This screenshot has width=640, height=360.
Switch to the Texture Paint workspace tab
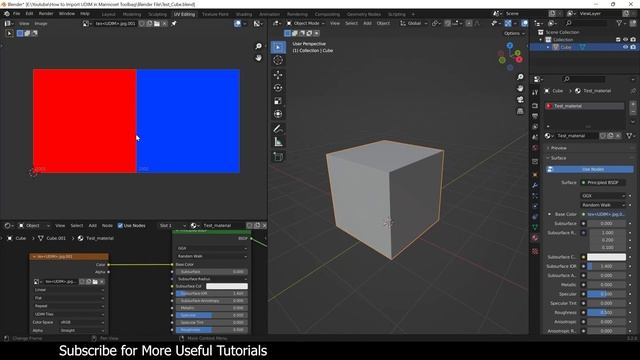(x=215, y=14)
